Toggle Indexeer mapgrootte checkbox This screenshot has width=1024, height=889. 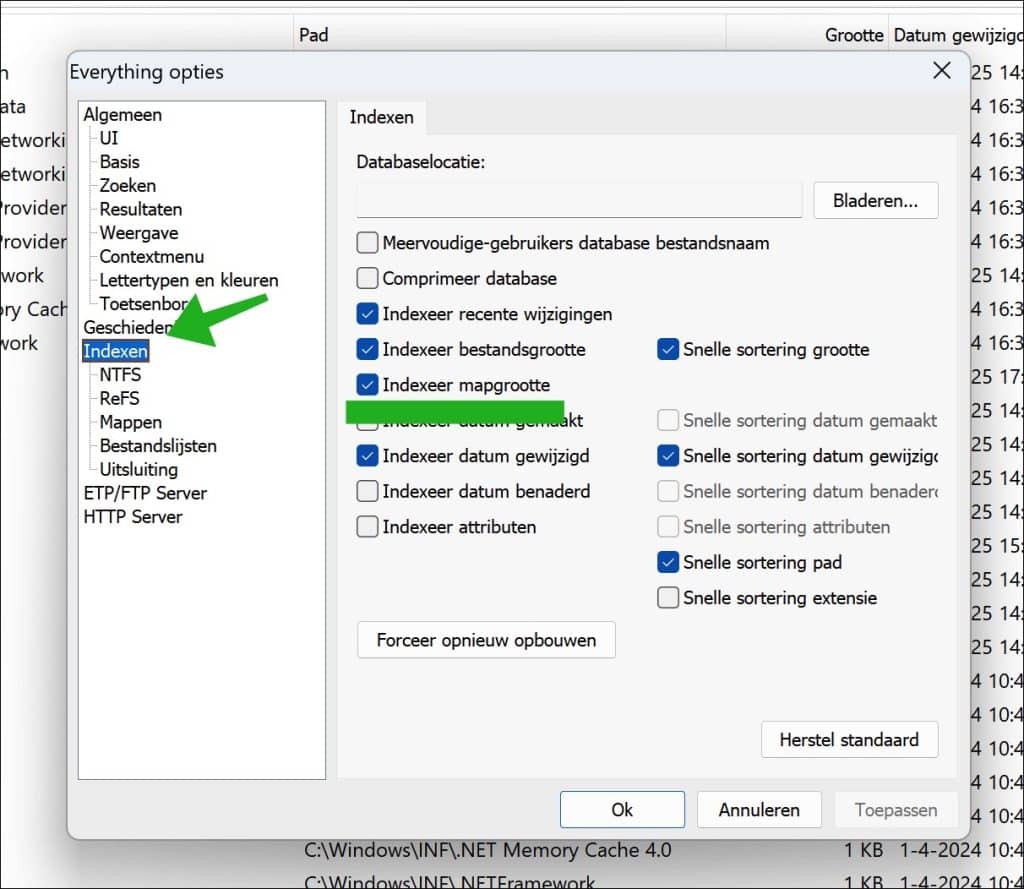click(367, 385)
